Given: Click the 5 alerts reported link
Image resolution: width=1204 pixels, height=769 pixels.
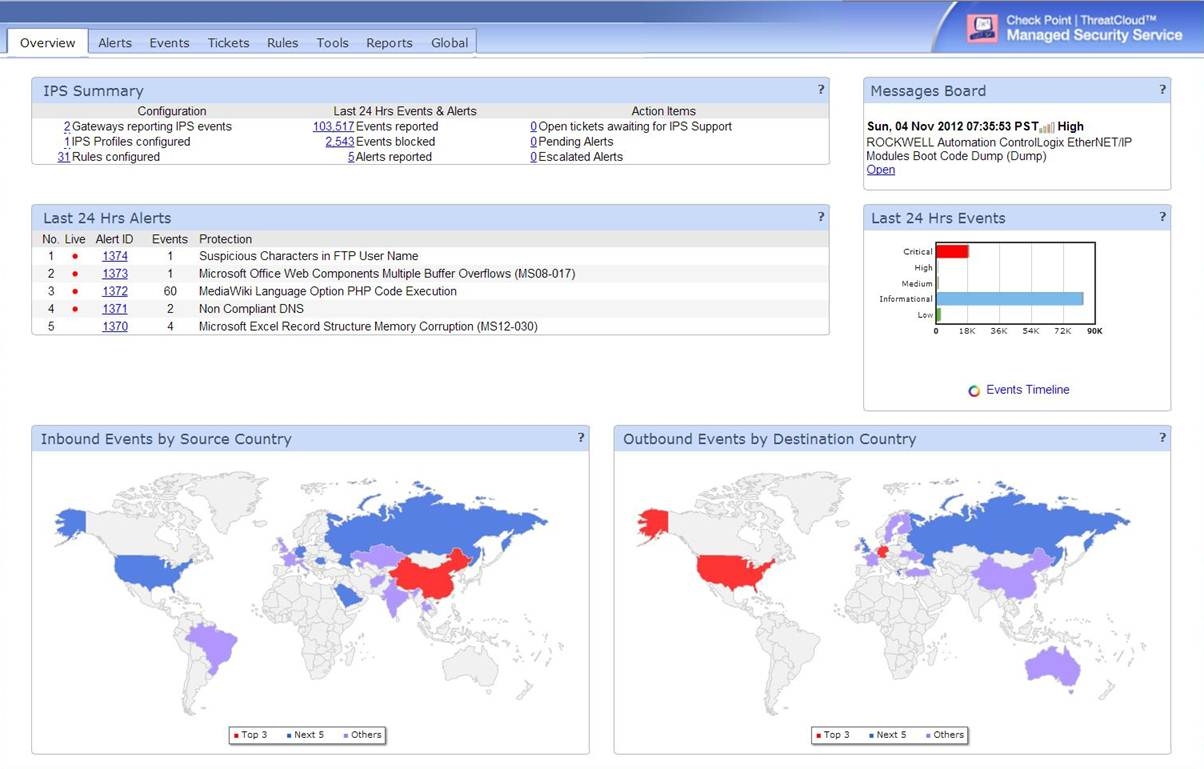Looking at the screenshot, I should [x=351, y=157].
